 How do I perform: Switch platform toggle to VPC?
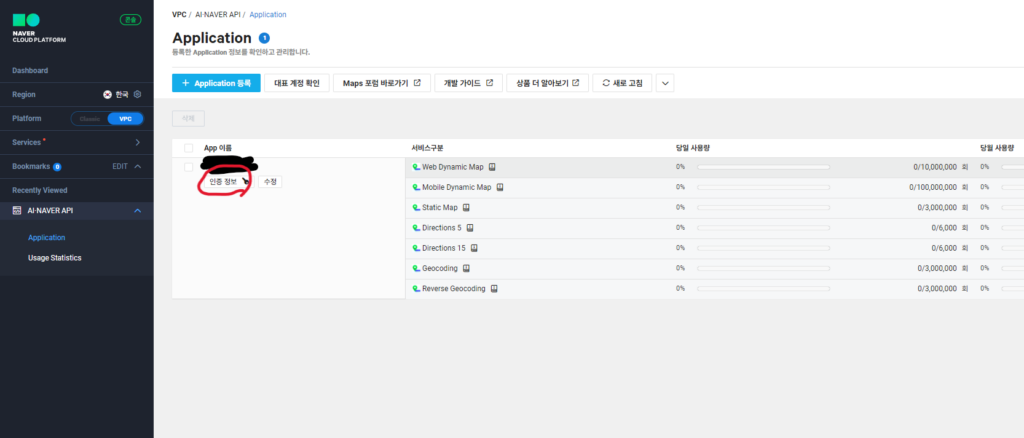(125, 119)
